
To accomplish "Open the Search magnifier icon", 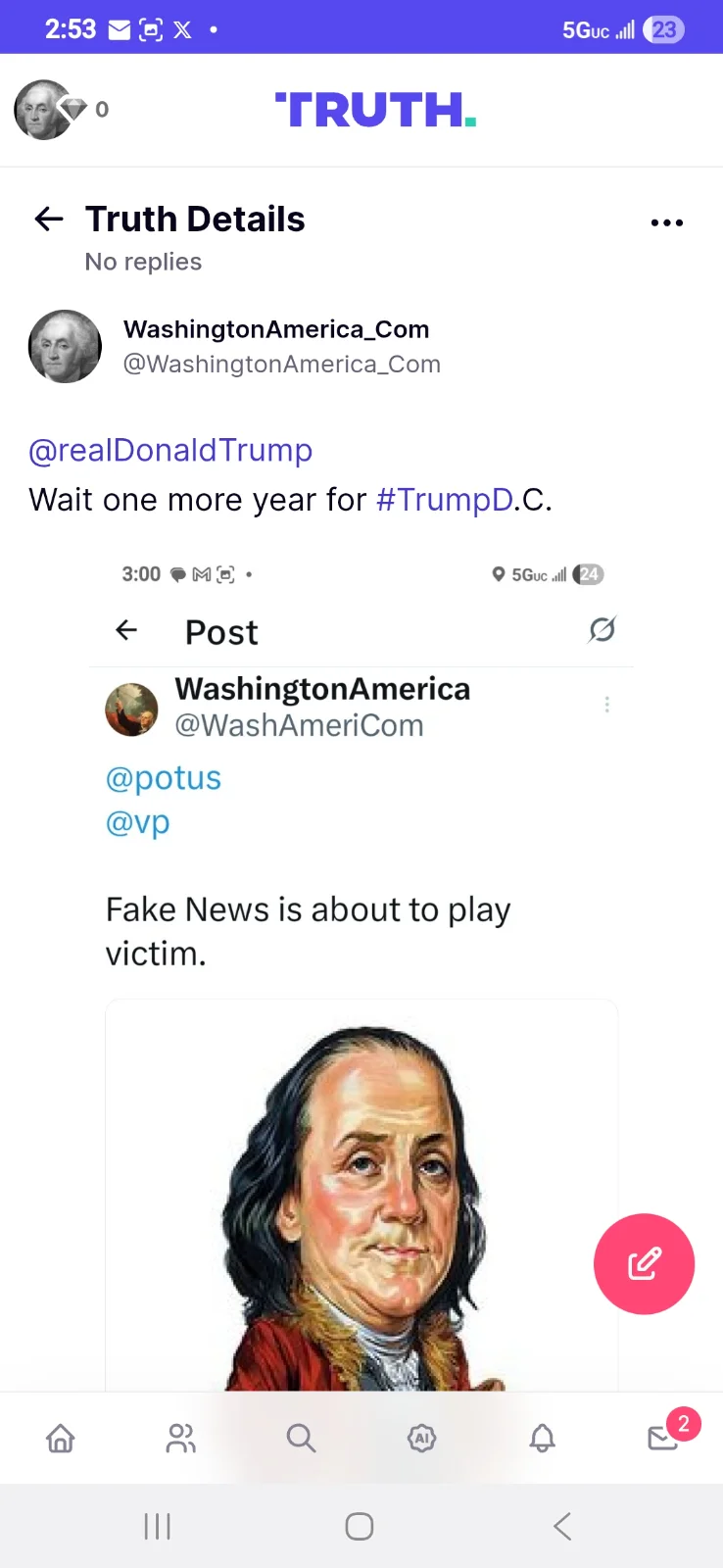I will pyautogui.click(x=301, y=1438).
